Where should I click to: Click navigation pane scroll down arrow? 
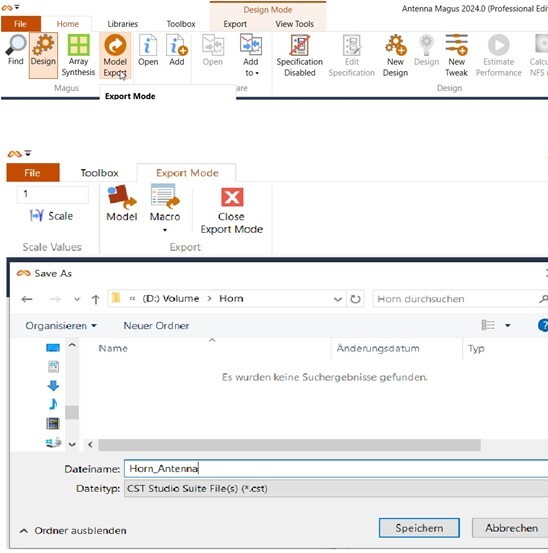[72, 444]
